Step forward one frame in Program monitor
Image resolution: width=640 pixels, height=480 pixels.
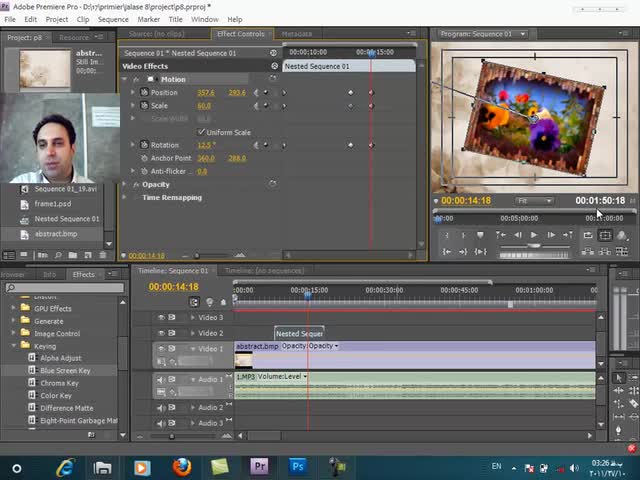[x=551, y=235]
